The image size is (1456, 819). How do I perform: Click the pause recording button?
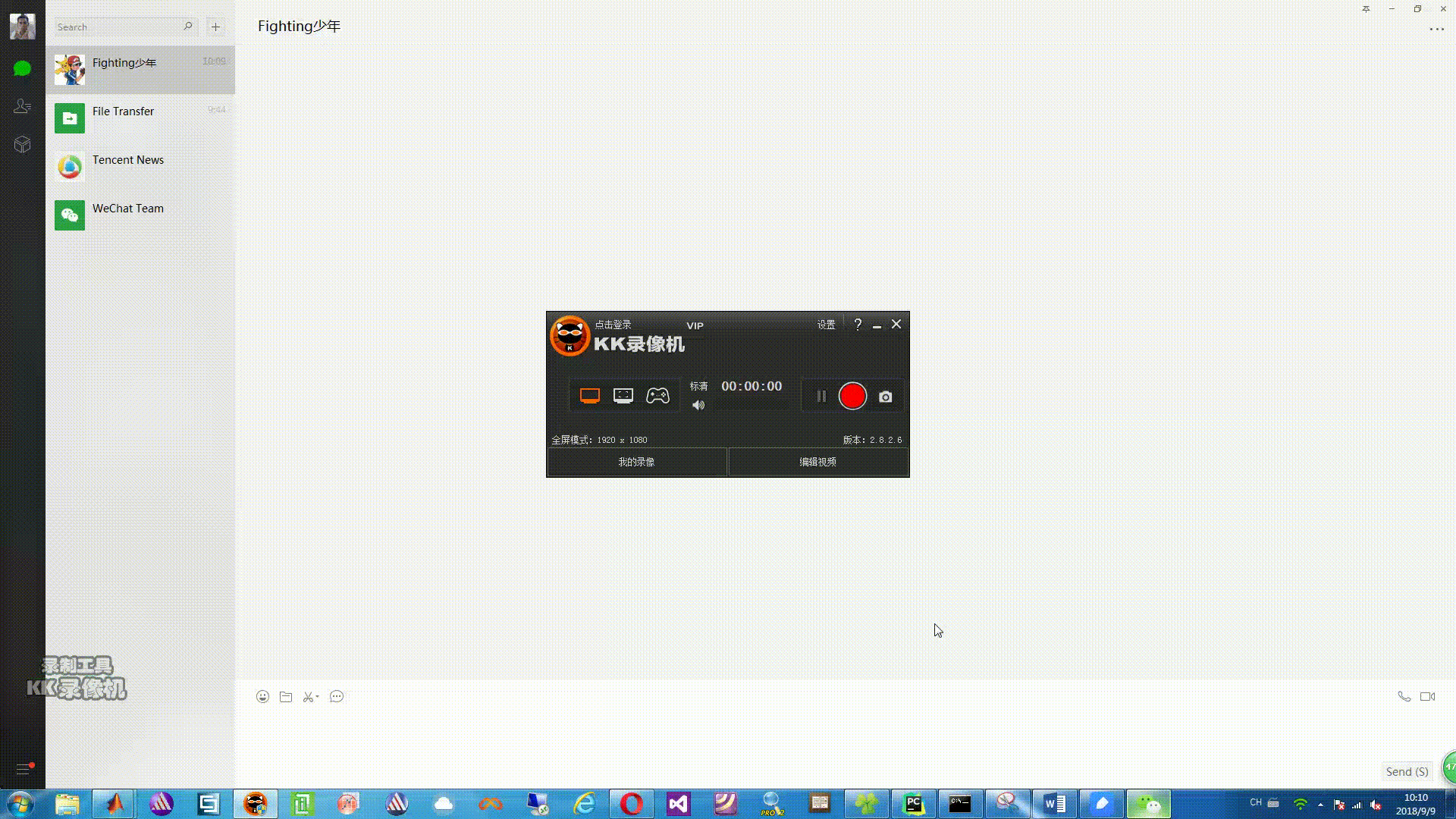pyautogui.click(x=821, y=396)
